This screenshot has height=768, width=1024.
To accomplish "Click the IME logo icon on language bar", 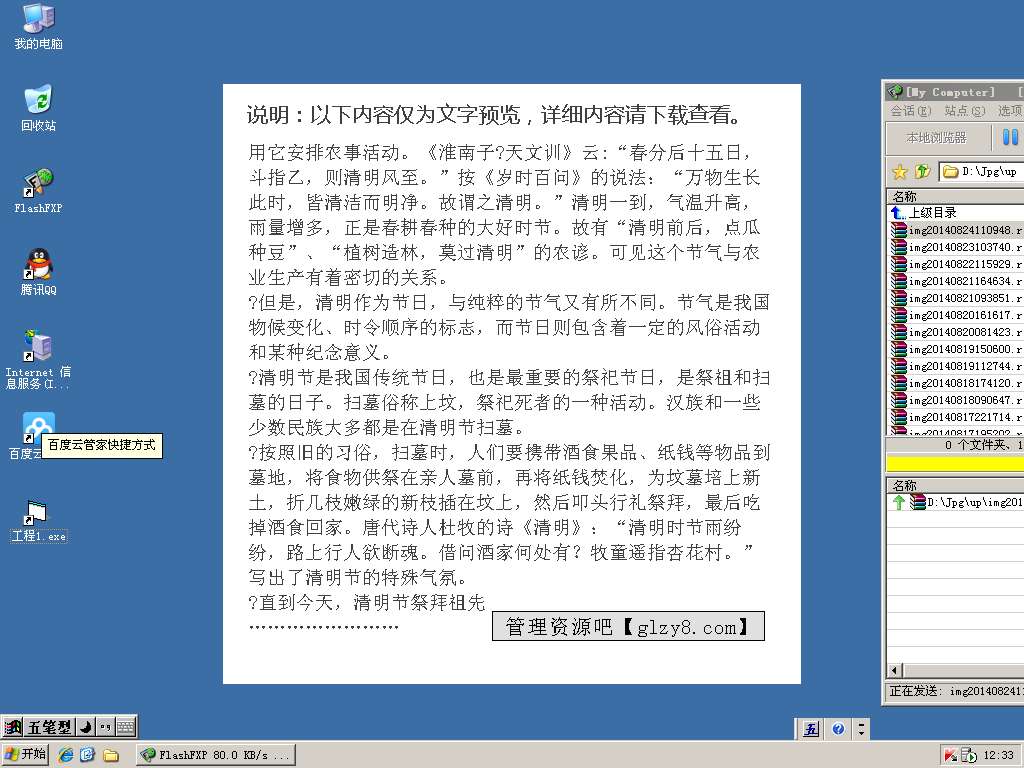I will (x=12, y=727).
